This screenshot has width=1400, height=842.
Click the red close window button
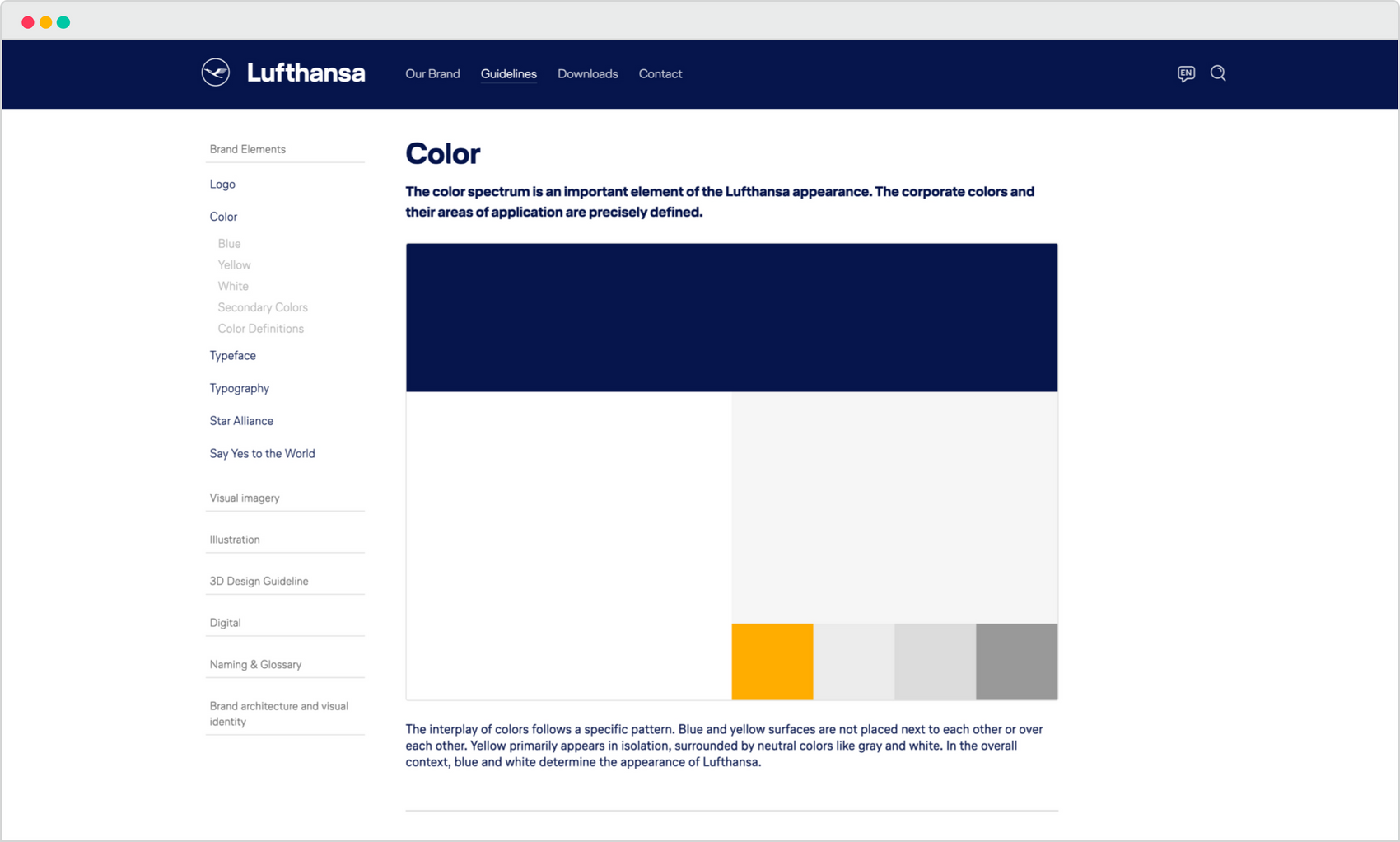point(28,22)
